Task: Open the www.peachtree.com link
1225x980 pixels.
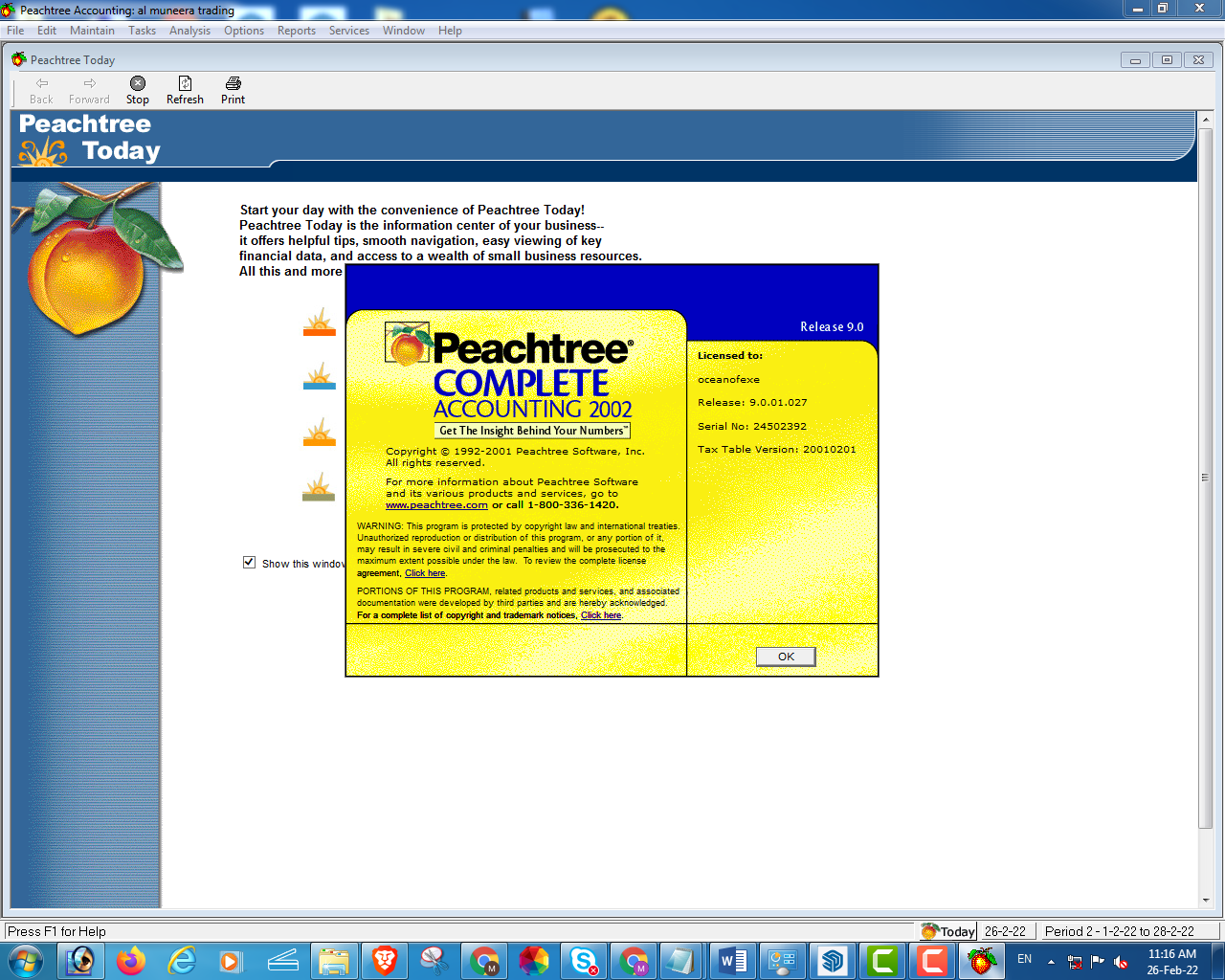Action: (436, 505)
